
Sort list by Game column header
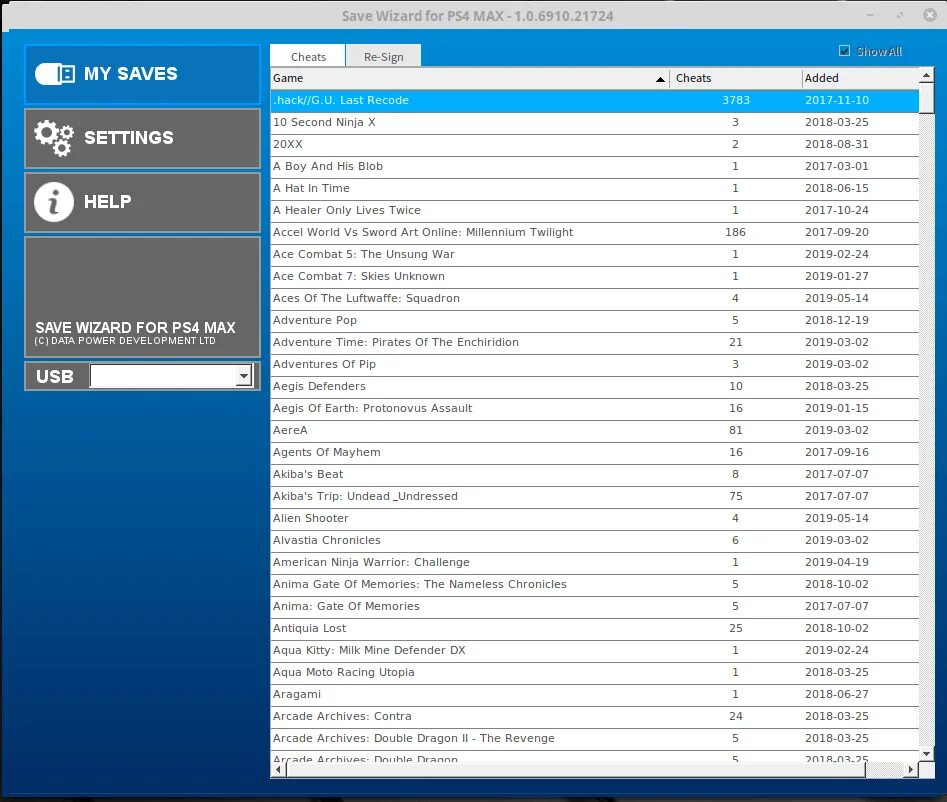point(470,78)
